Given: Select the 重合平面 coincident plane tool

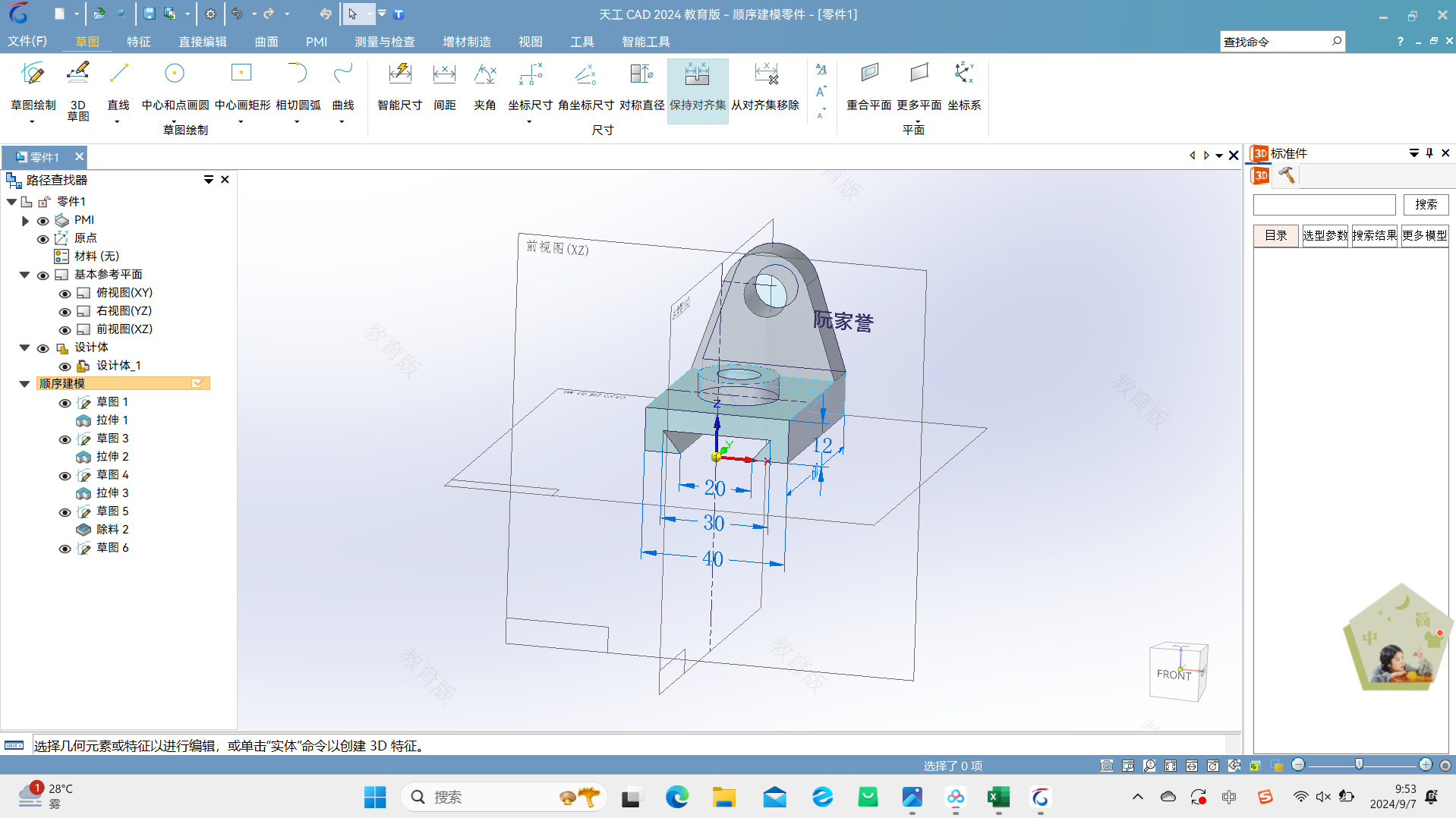Looking at the screenshot, I should pyautogui.click(x=869, y=85).
